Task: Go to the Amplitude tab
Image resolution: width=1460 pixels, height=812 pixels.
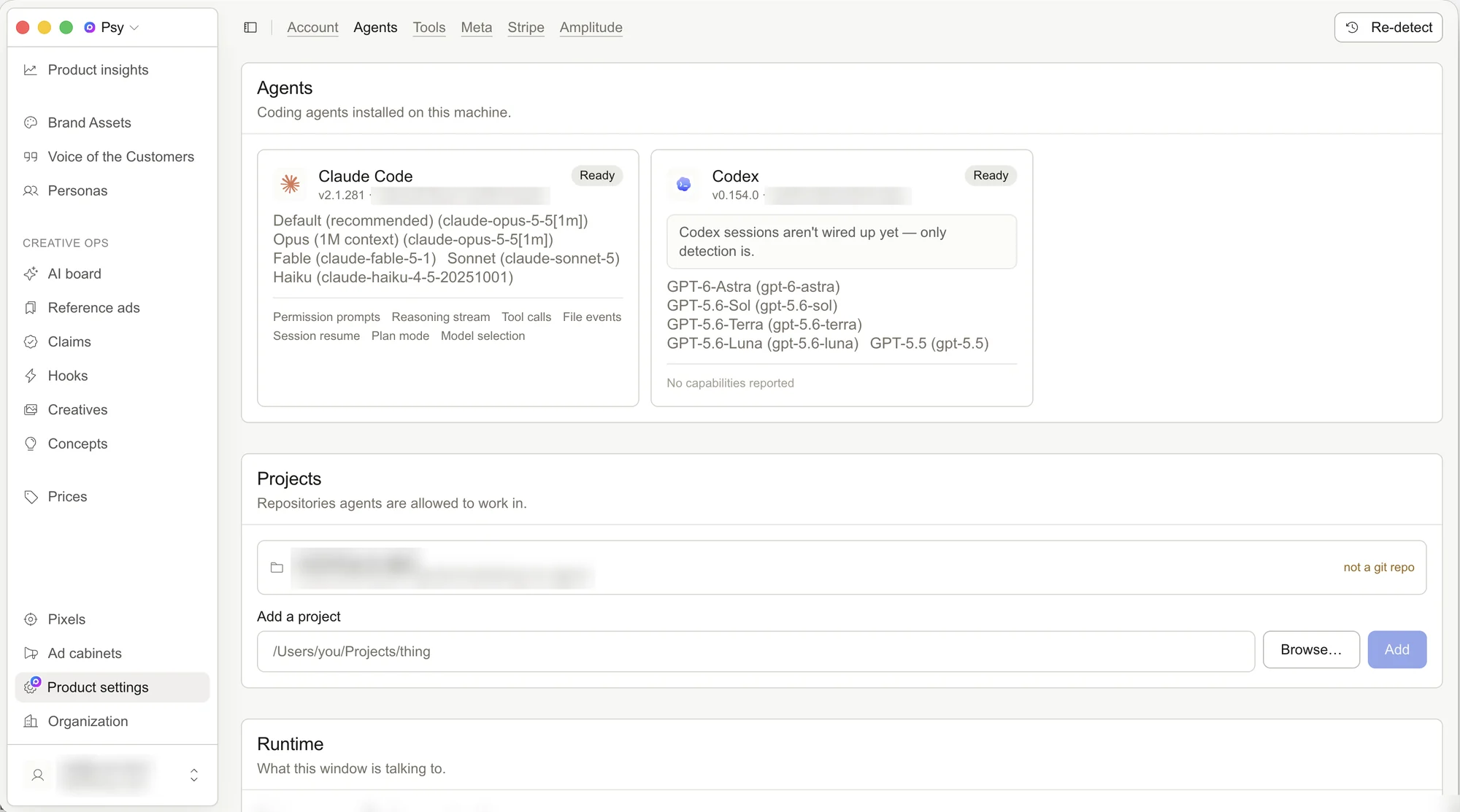Action: (x=591, y=27)
